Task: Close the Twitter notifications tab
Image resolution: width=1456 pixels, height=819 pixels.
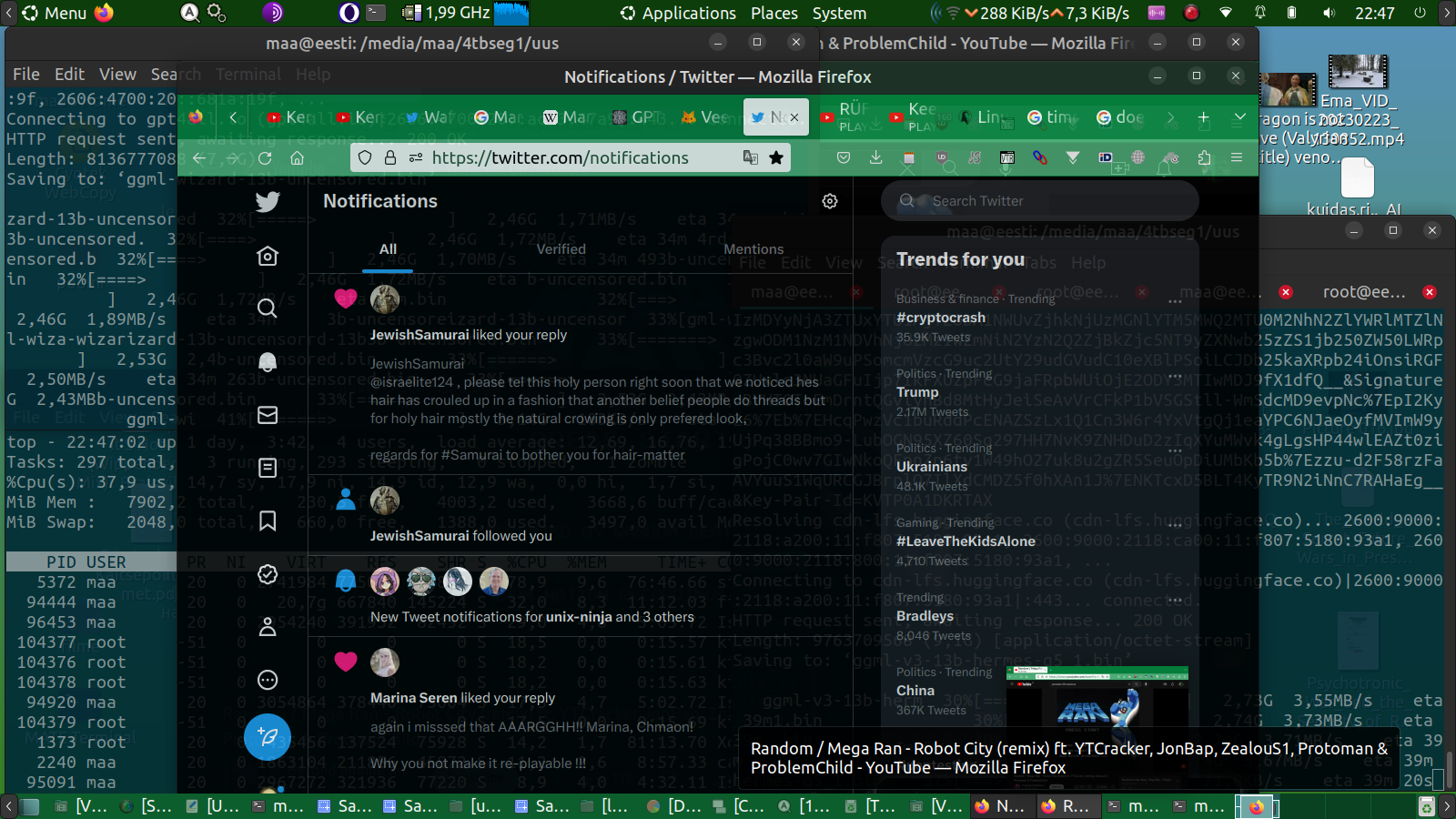Action: [794, 117]
